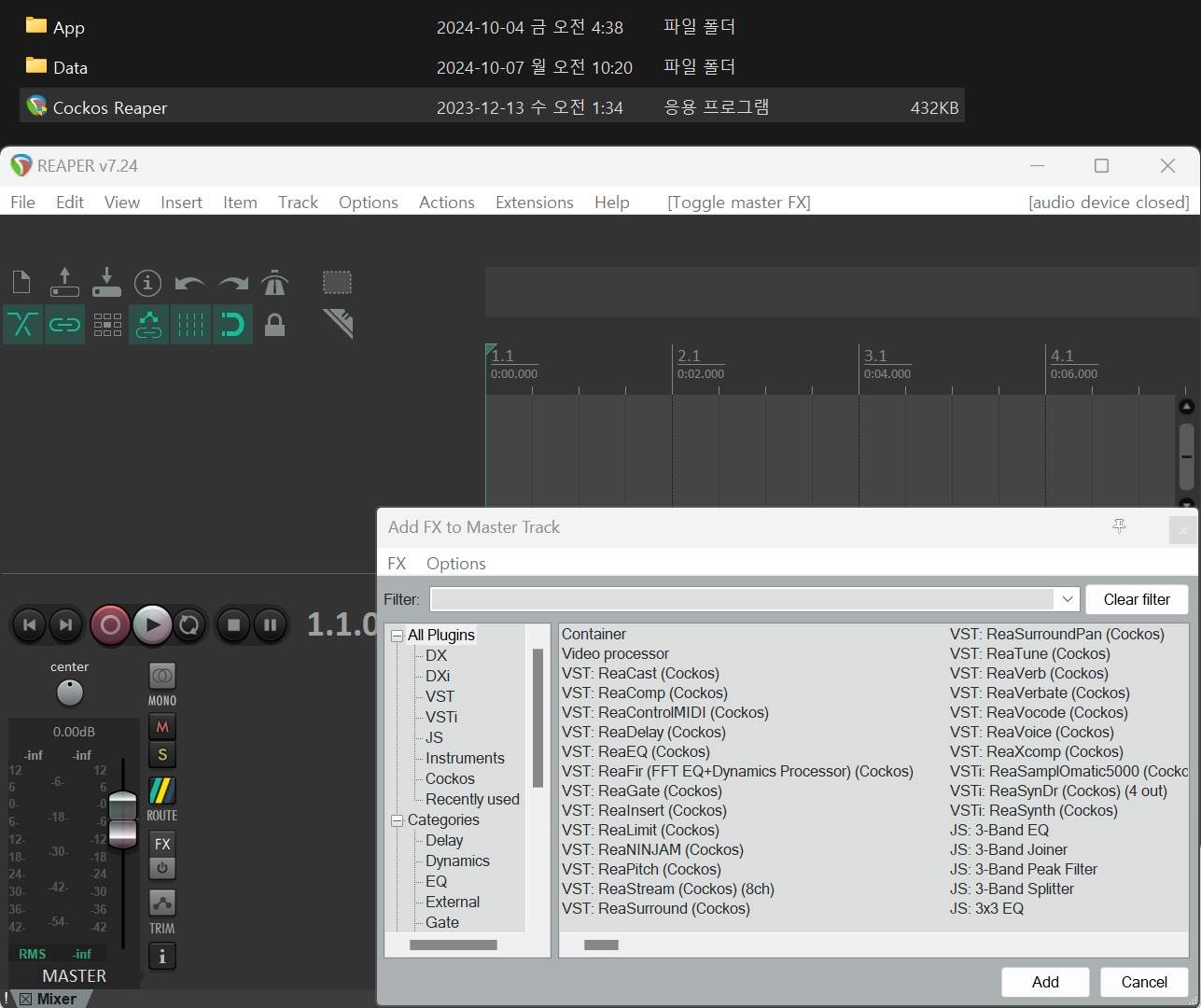Toggle auto-crossfade toolbar icon

point(22,325)
